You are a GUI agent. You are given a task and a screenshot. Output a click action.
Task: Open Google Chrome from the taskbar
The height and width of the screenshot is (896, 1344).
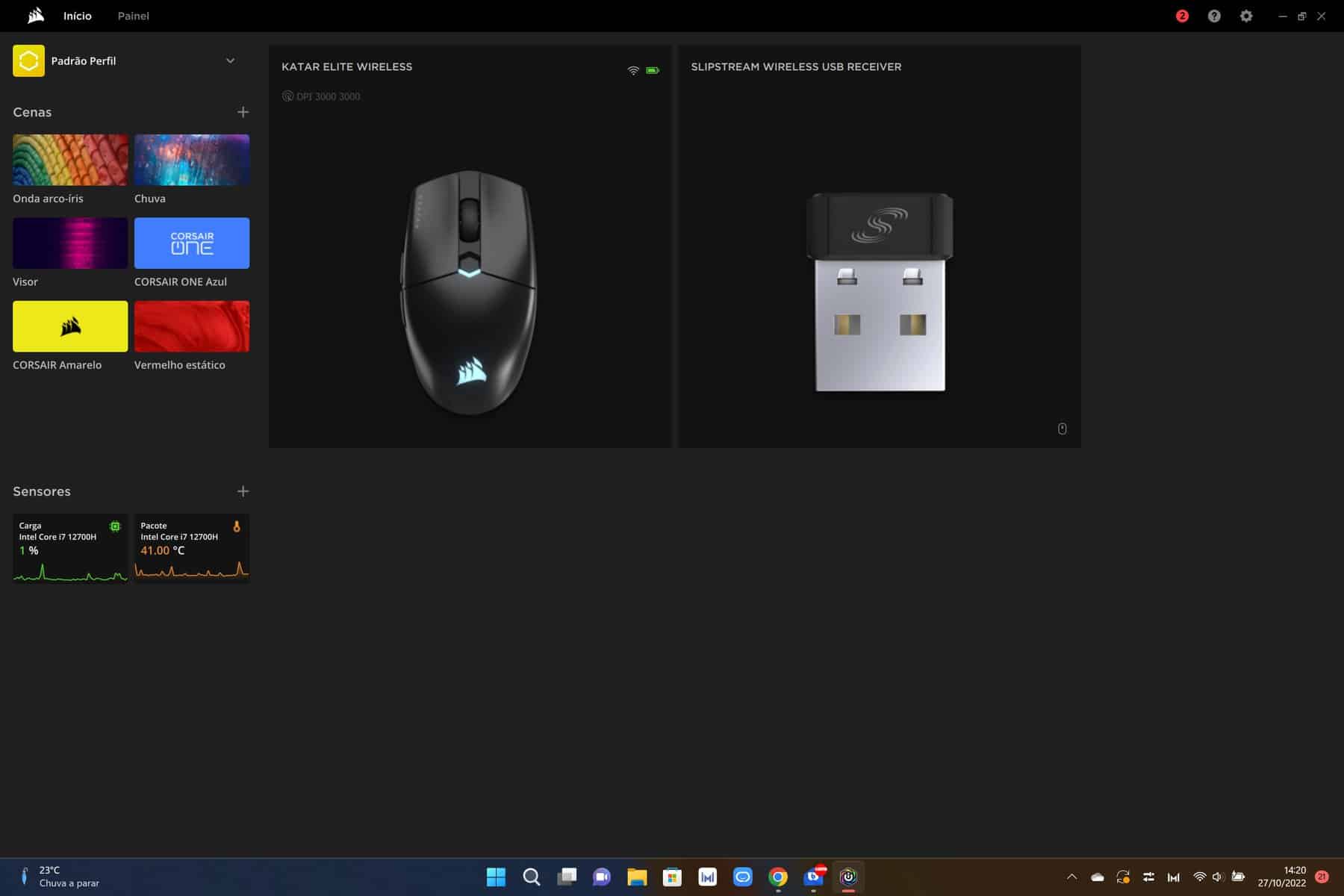pyautogui.click(x=778, y=877)
